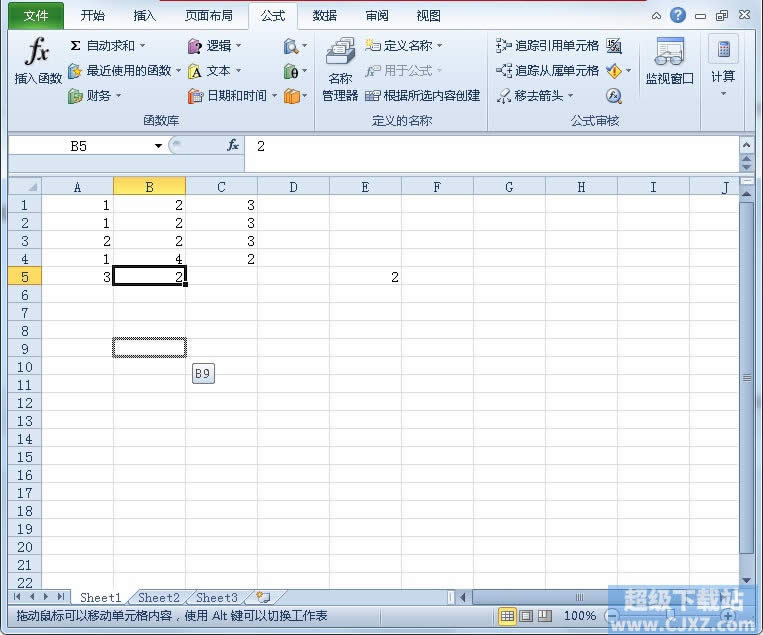
Task: Switch to the Page Layout (页面布局) tab
Action: click(209, 16)
